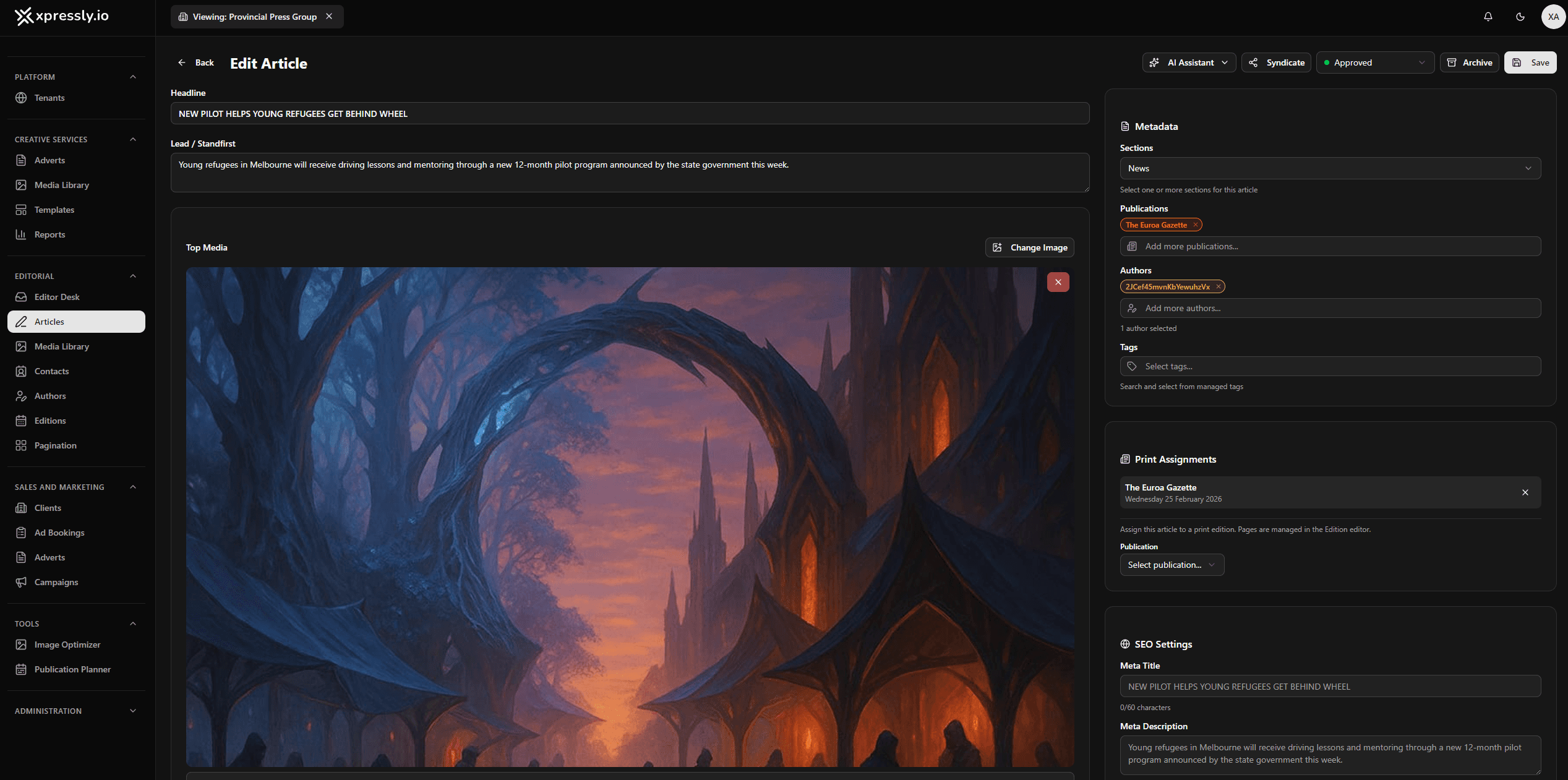Viewport: 1568px width, 780px height.
Task: Open Ad Bookings menu item
Action: point(59,533)
